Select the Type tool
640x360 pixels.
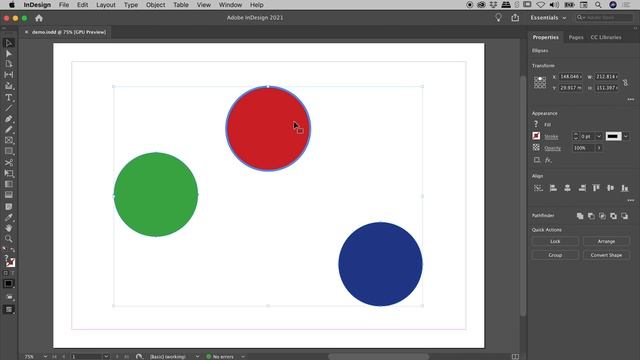point(9,98)
